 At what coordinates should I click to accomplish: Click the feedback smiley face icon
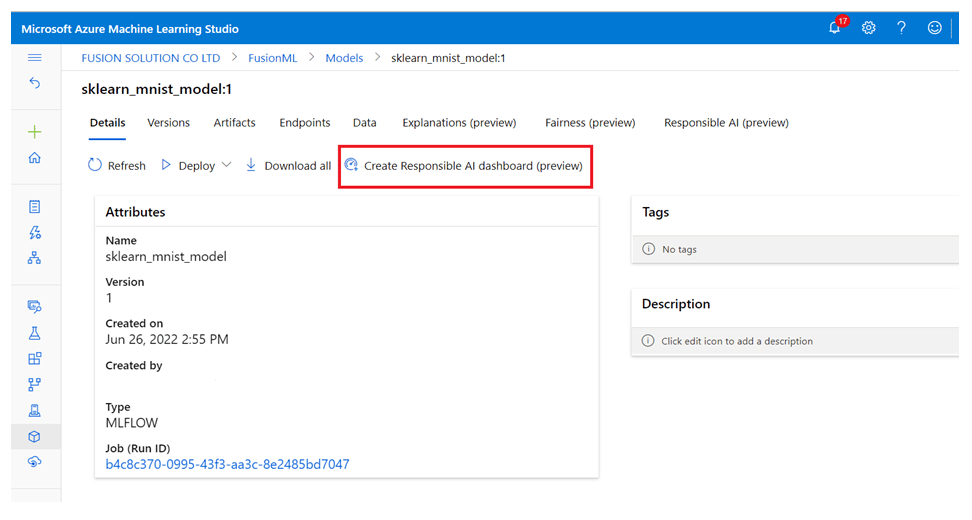coord(934,28)
